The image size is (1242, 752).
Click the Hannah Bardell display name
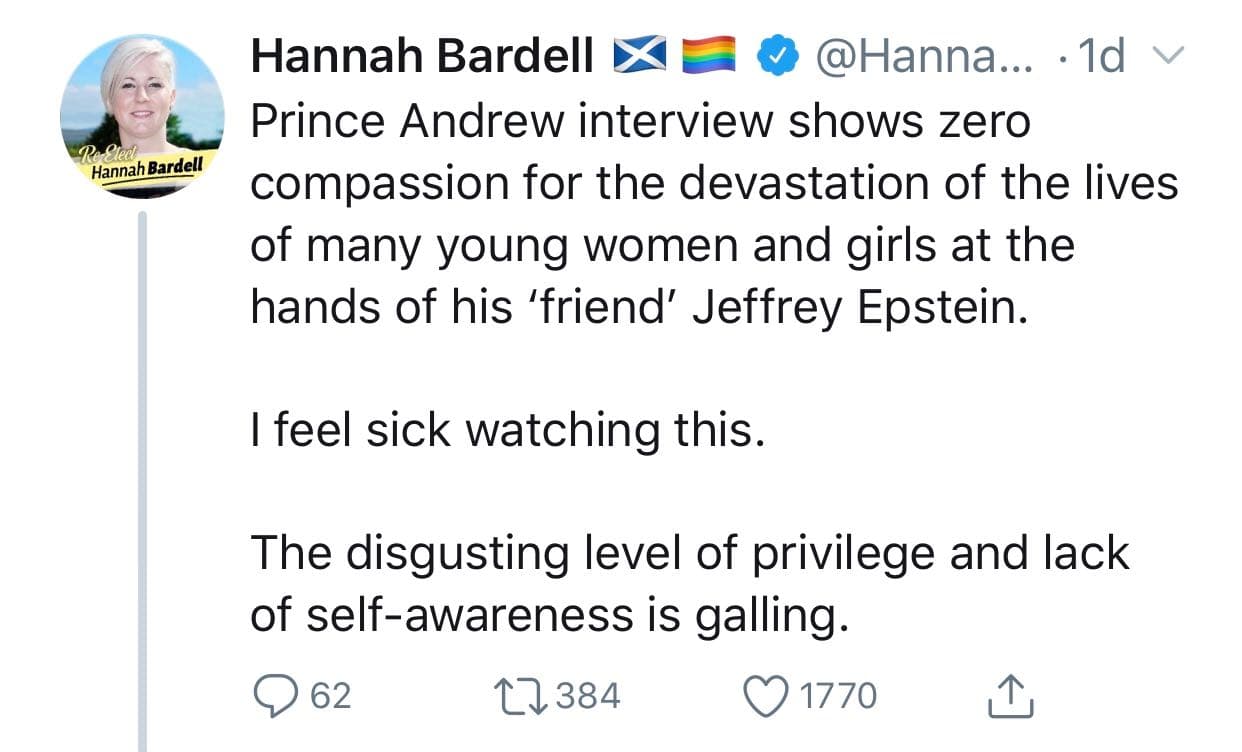pyautogui.click(x=422, y=58)
